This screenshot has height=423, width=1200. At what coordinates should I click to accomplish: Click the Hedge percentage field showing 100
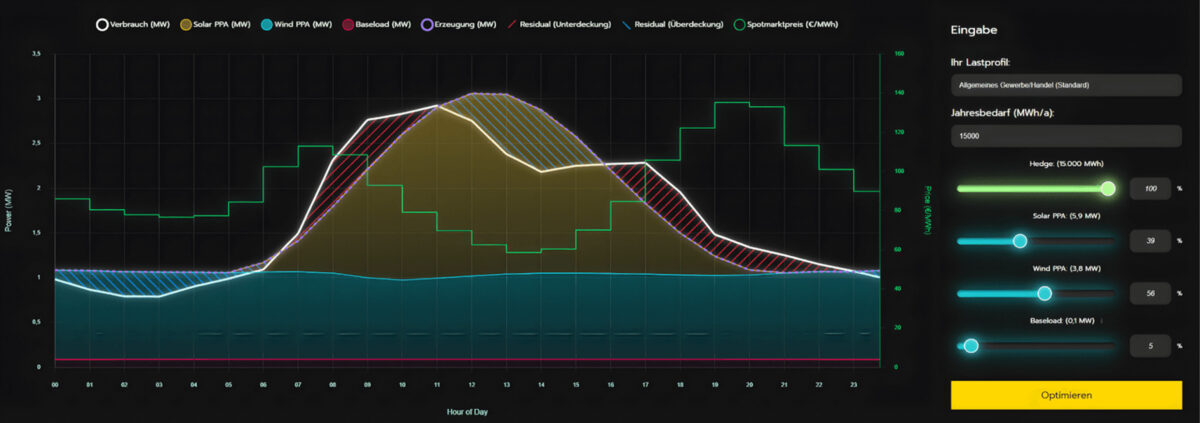click(x=1150, y=188)
